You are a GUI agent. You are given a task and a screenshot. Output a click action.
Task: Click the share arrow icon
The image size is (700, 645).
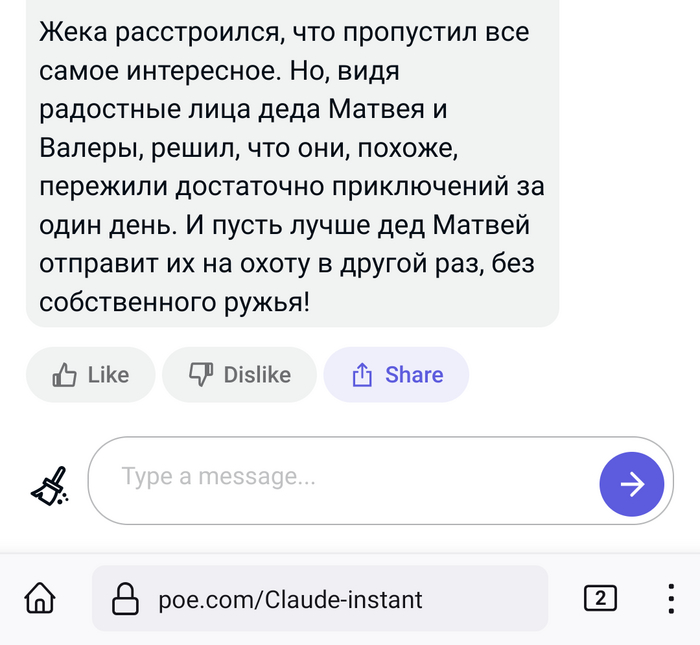click(361, 375)
